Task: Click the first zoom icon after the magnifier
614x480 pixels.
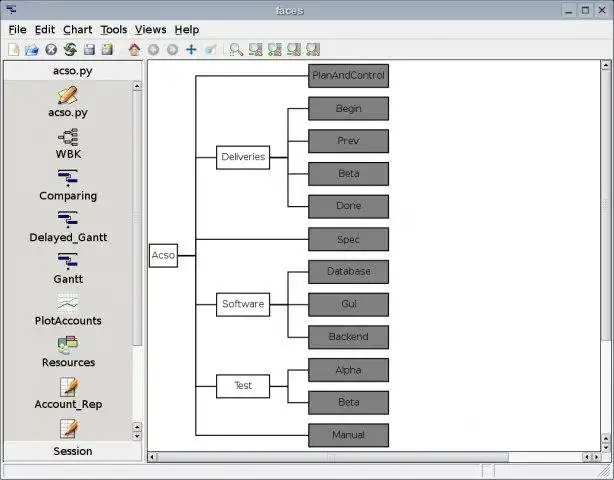Action: (x=256, y=50)
